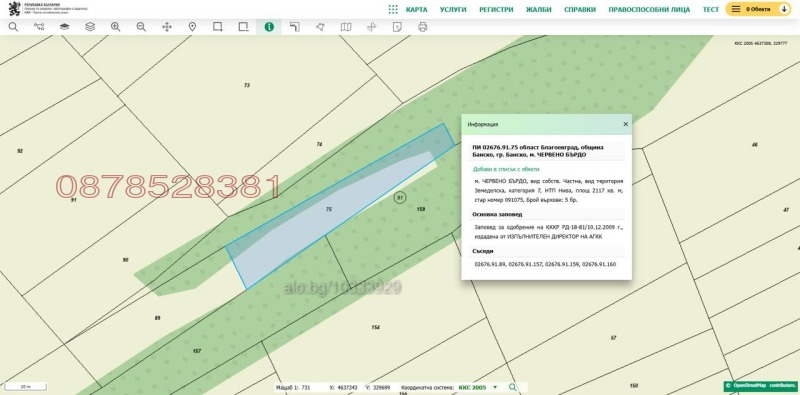Select the zoom out magnifier tool
800x395 pixels.
tap(141, 27)
